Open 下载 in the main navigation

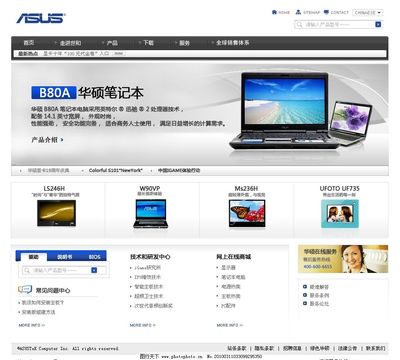point(148,43)
